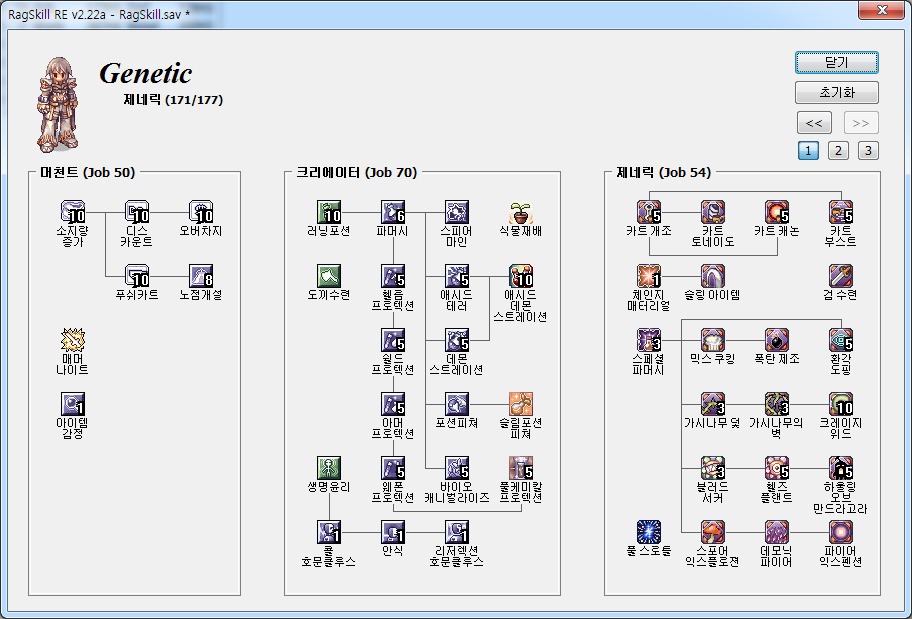Choose the 하울링 오브 만드라고라 skill icon

click(840, 468)
